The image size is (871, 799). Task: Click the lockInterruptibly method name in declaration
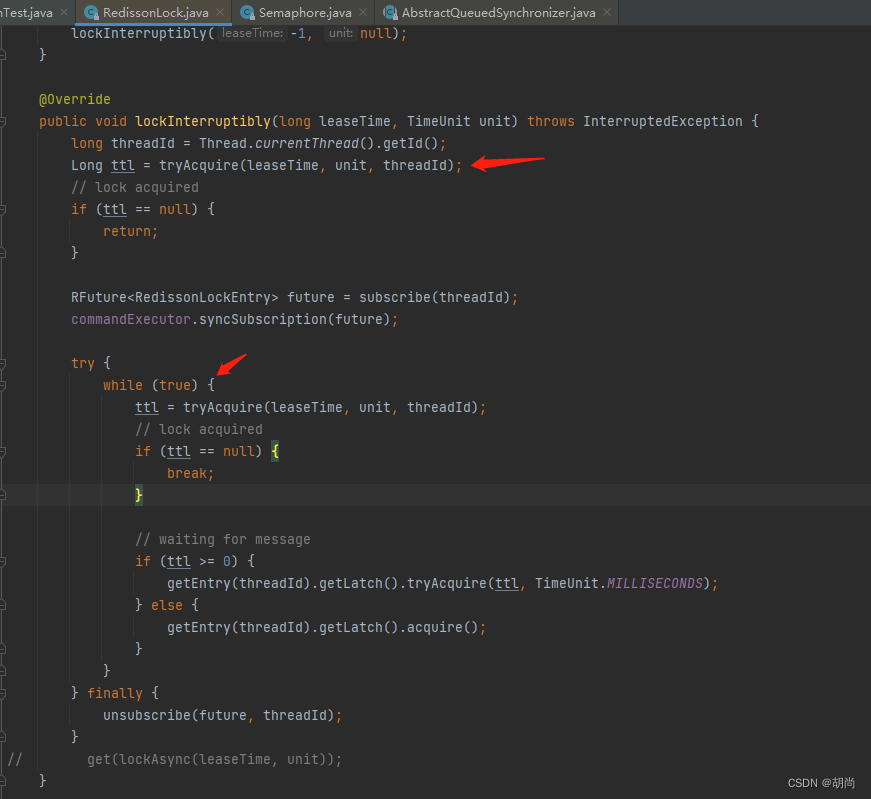coord(203,122)
